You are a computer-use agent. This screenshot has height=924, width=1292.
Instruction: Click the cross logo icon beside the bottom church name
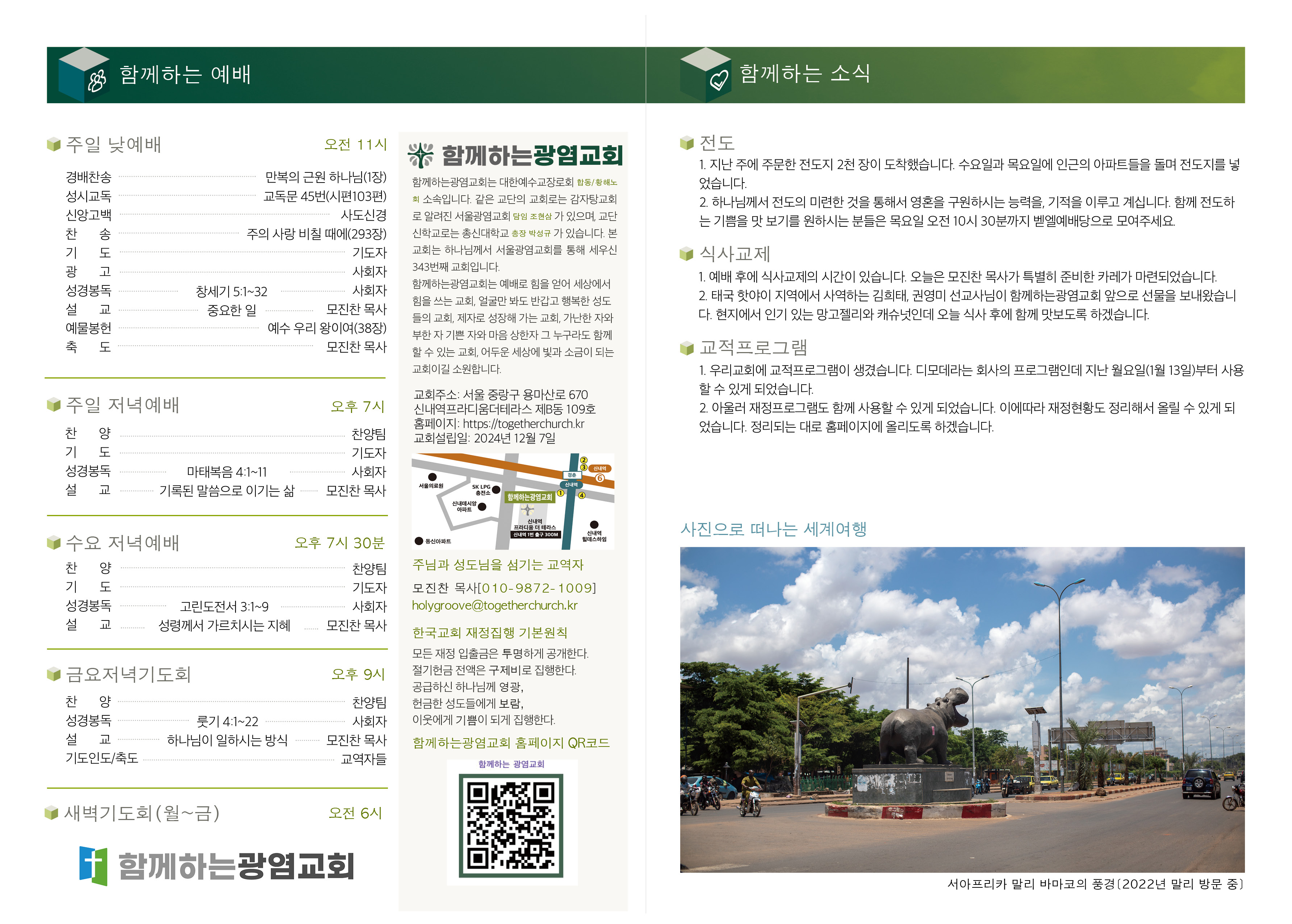[x=93, y=865]
